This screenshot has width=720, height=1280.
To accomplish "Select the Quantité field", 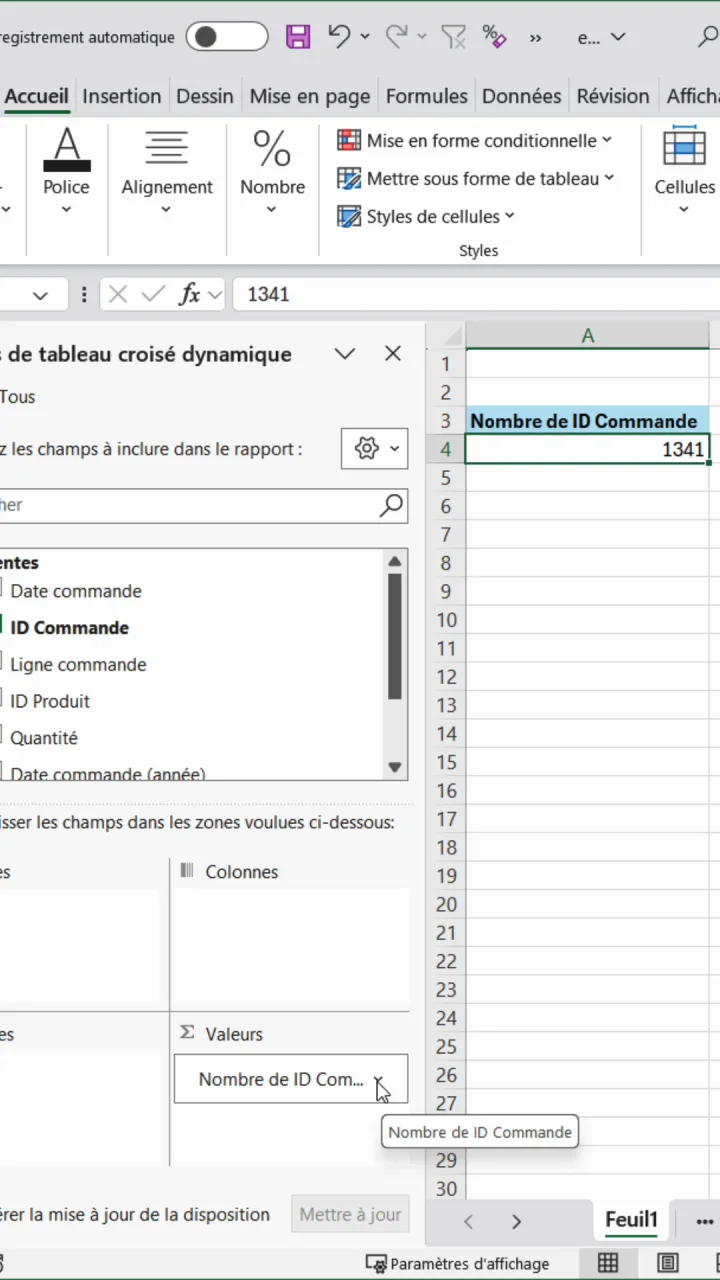I will coord(44,738).
